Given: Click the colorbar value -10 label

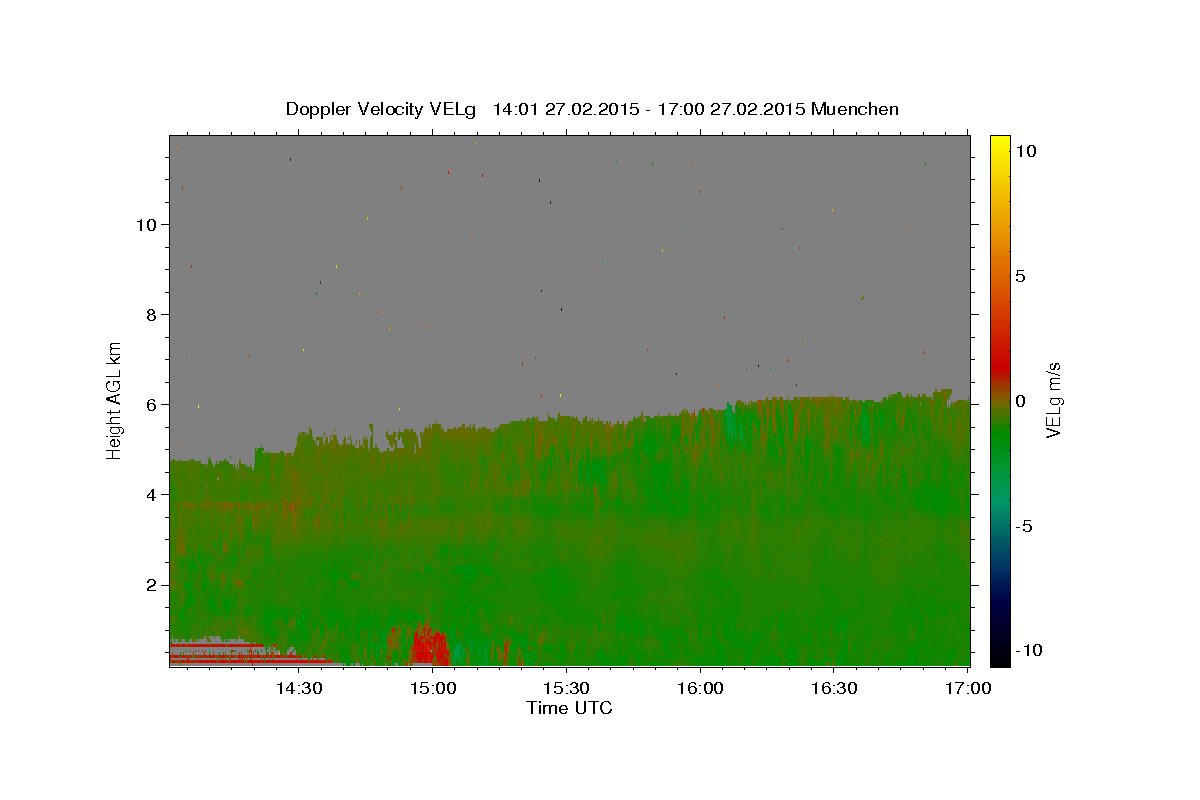Looking at the screenshot, I should click(1028, 650).
